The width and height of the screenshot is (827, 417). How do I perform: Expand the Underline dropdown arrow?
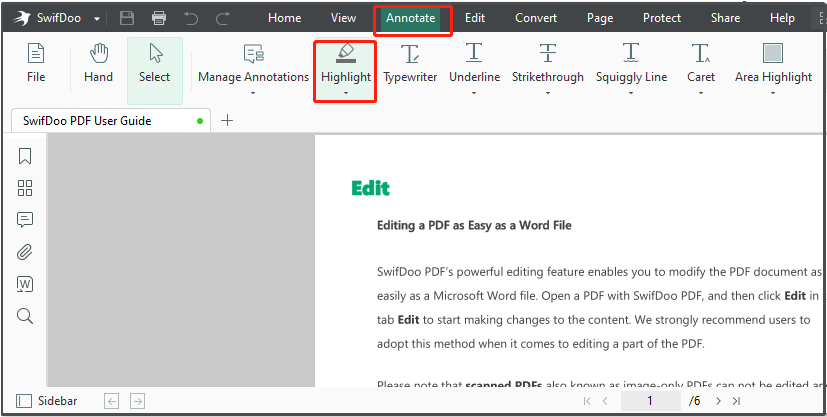[474, 94]
